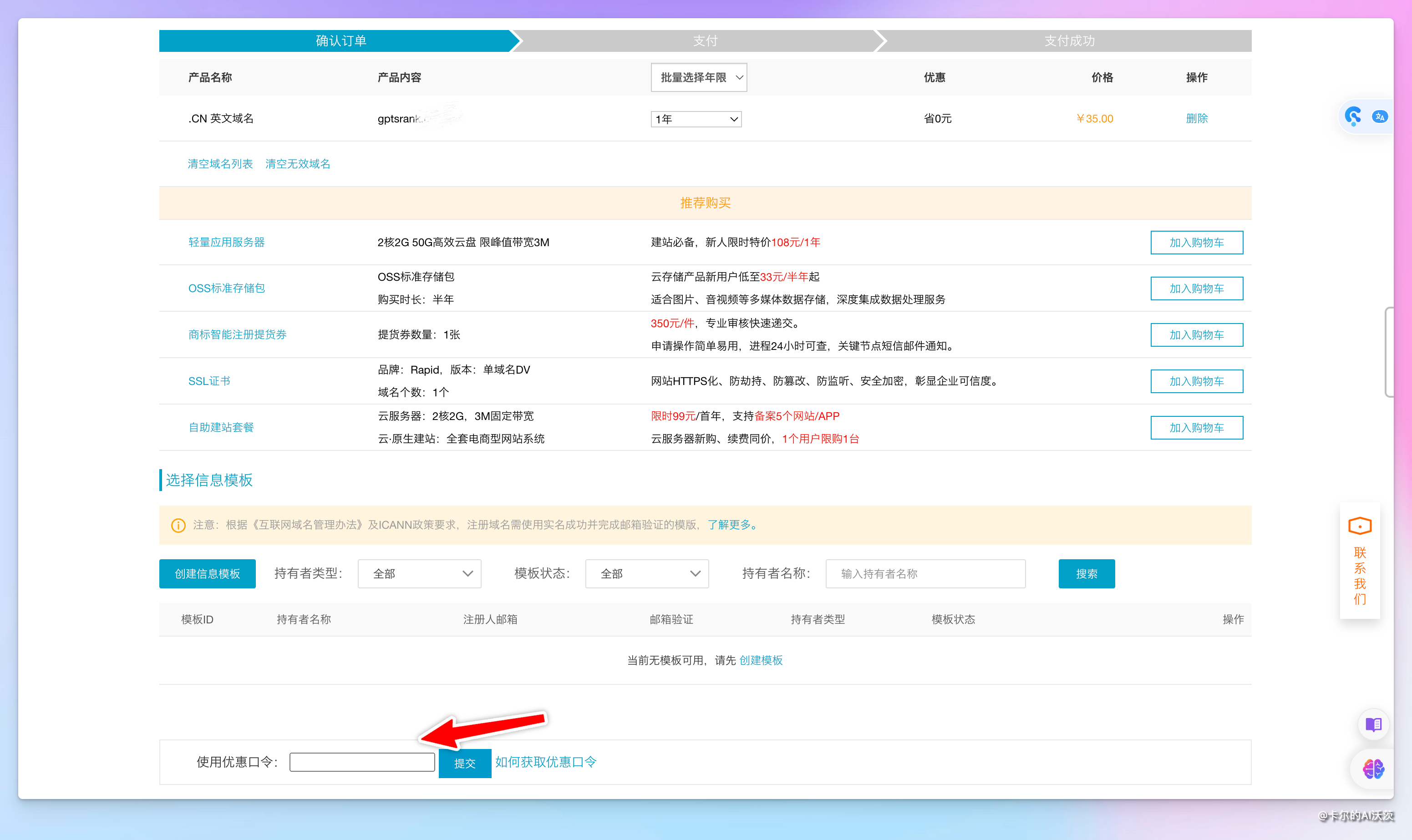Expand the 持有者类型 全部 dropdown
1412x840 pixels.
pos(420,573)
